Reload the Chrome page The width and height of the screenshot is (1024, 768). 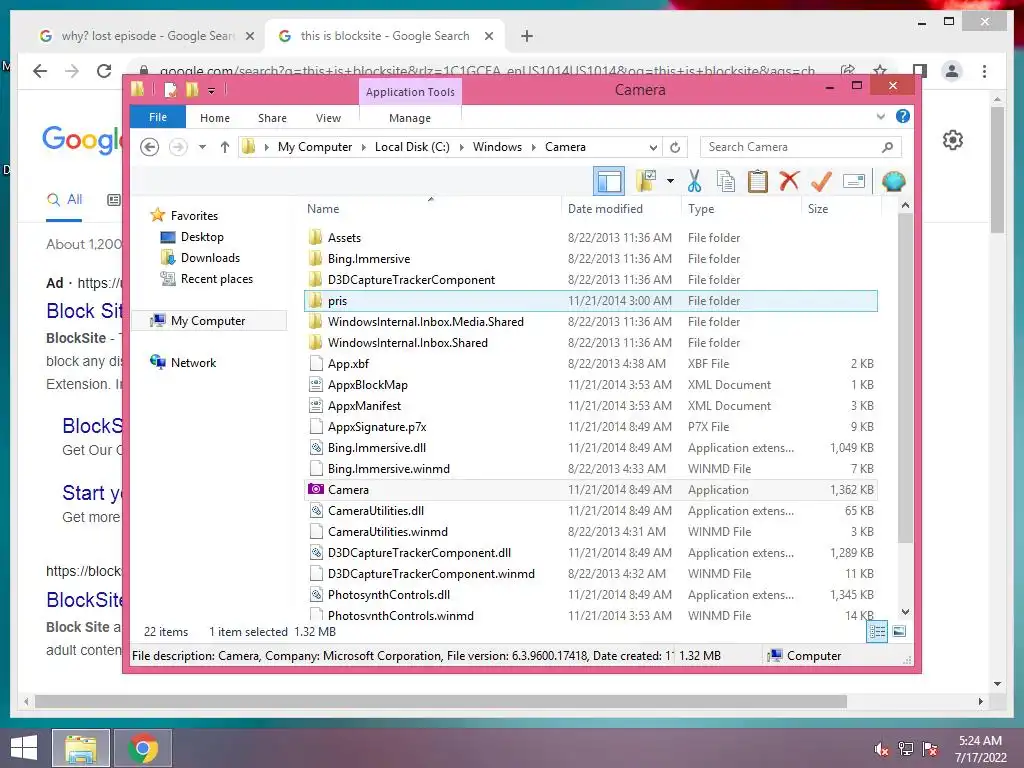click(104, 71)
